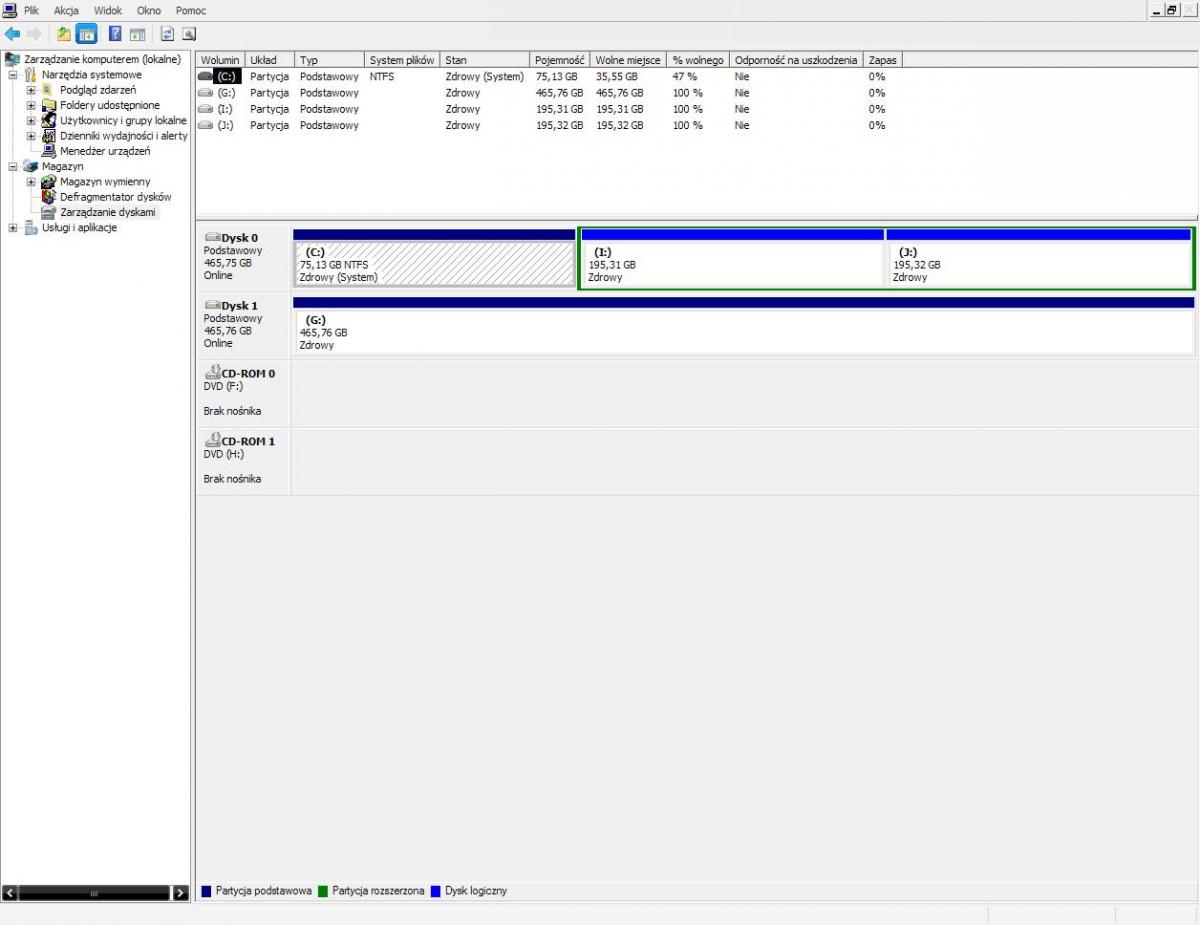The image size is (1200, 925).
Task: Click the drive icon of volume (G:) row
Action: [x=205, y=92]
